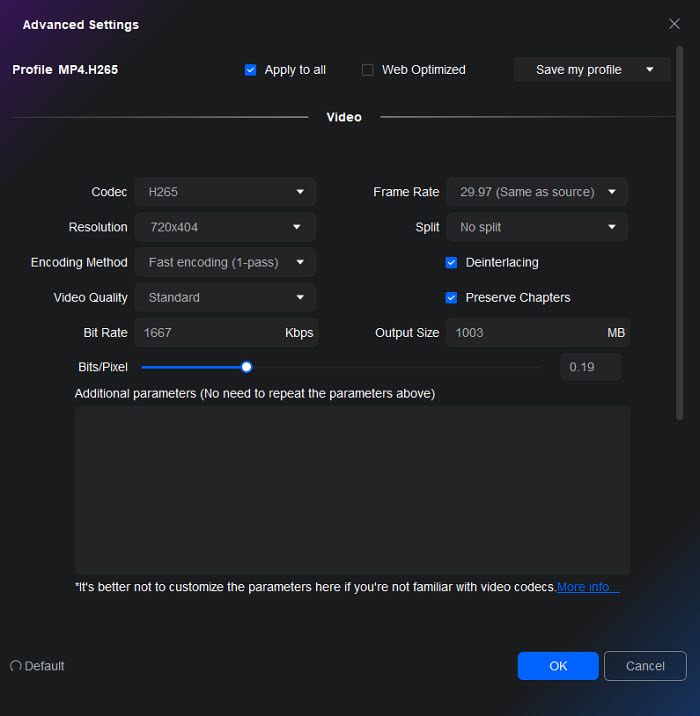
Task: Open the Video Quality Standard dropdown
Action: pyautogui.click(x=225, y=297)
